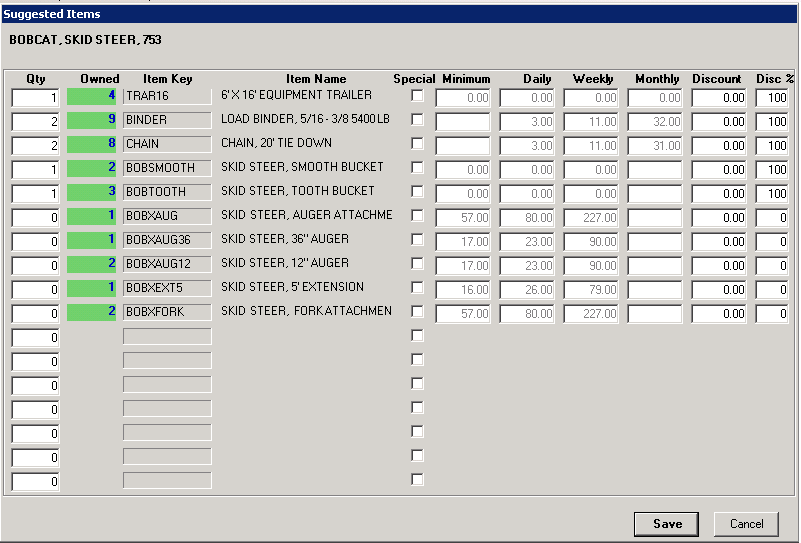Click owned count 8 for CHAIN
Image resolution: width=801 pixels, height=543 pixels.
(x=91, y=144)
